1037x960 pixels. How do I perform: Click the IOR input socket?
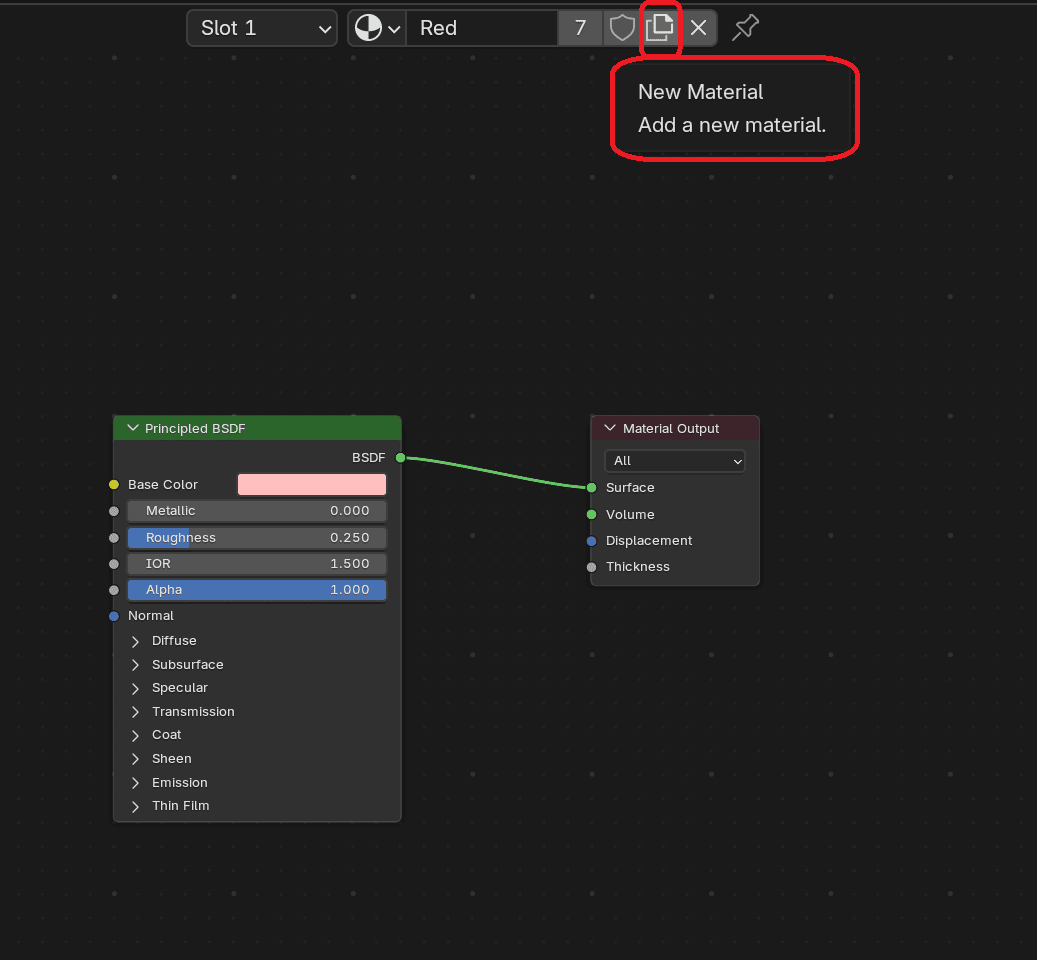pyautogui.click(x=114, y=564)
